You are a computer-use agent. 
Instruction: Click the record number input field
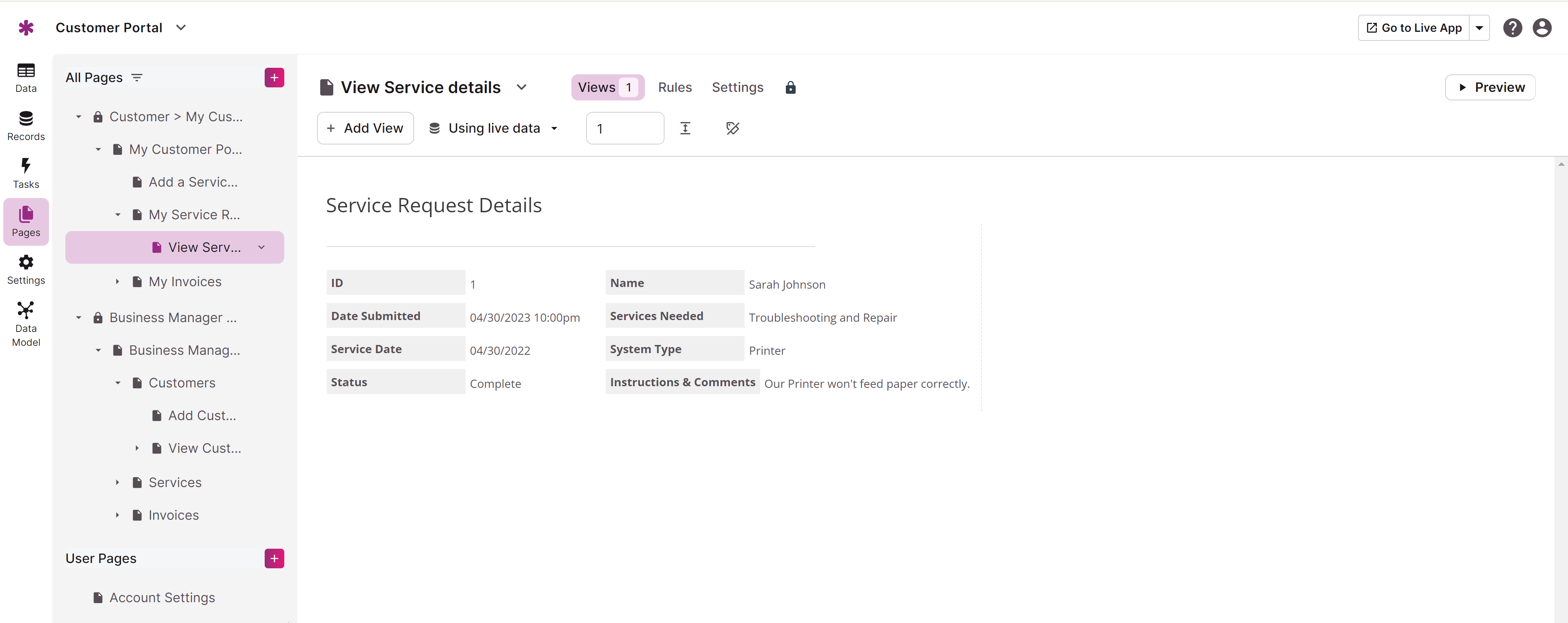[625, 128]
